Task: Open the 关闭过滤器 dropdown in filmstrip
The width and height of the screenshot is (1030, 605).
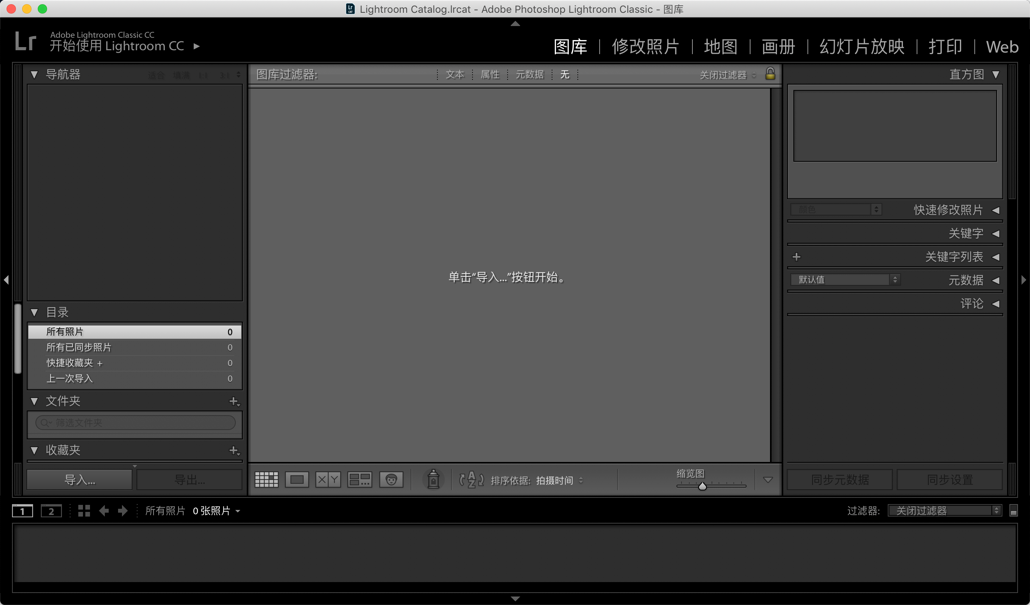Action: pos(941,510)
